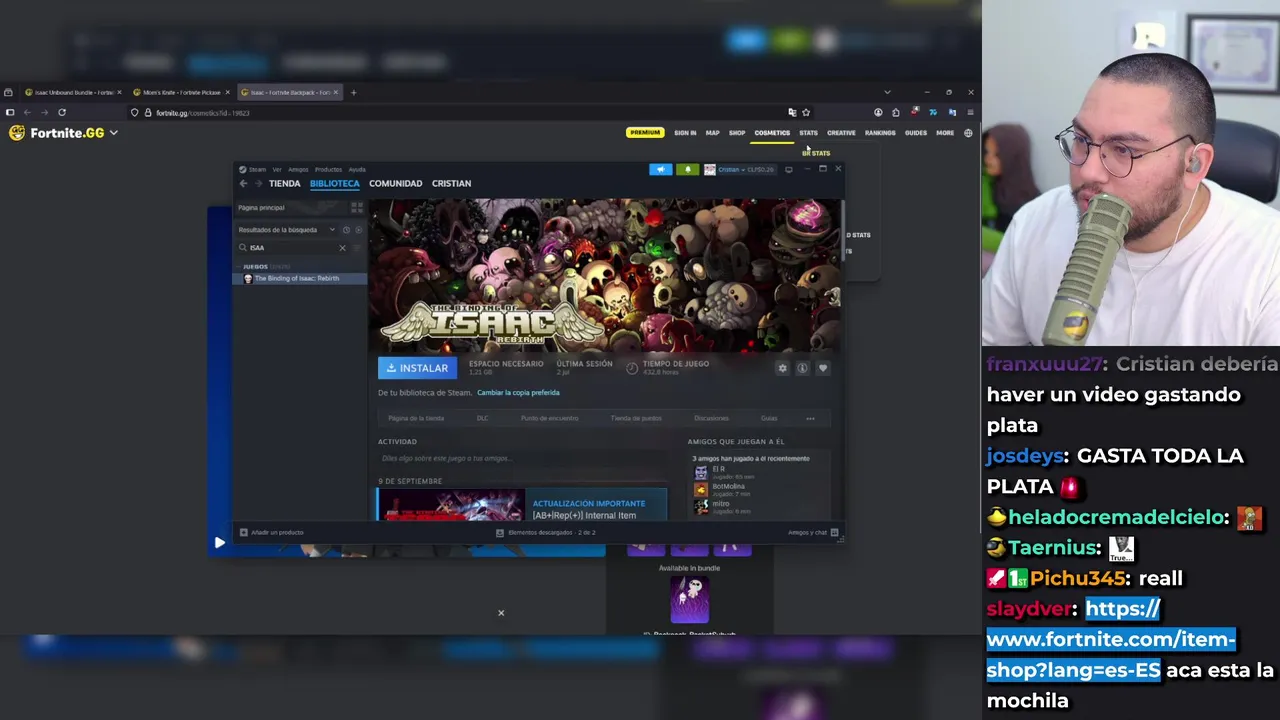Add game to favorites heart icon

pyautogui.click(x=823, y=368)
